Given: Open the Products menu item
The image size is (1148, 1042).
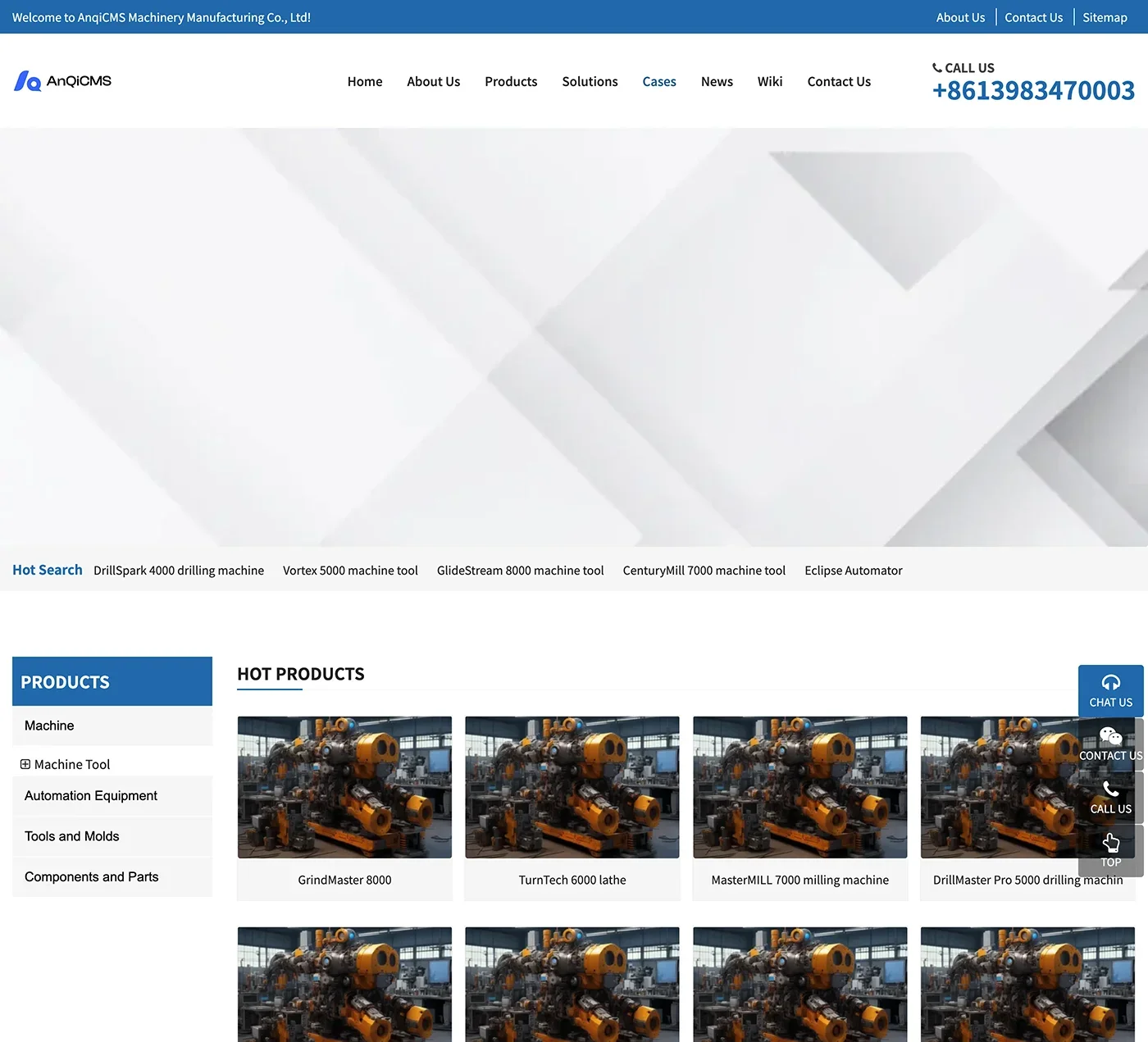Looking at the screenshot, I should pyautogui.click(x=511, y=81).
